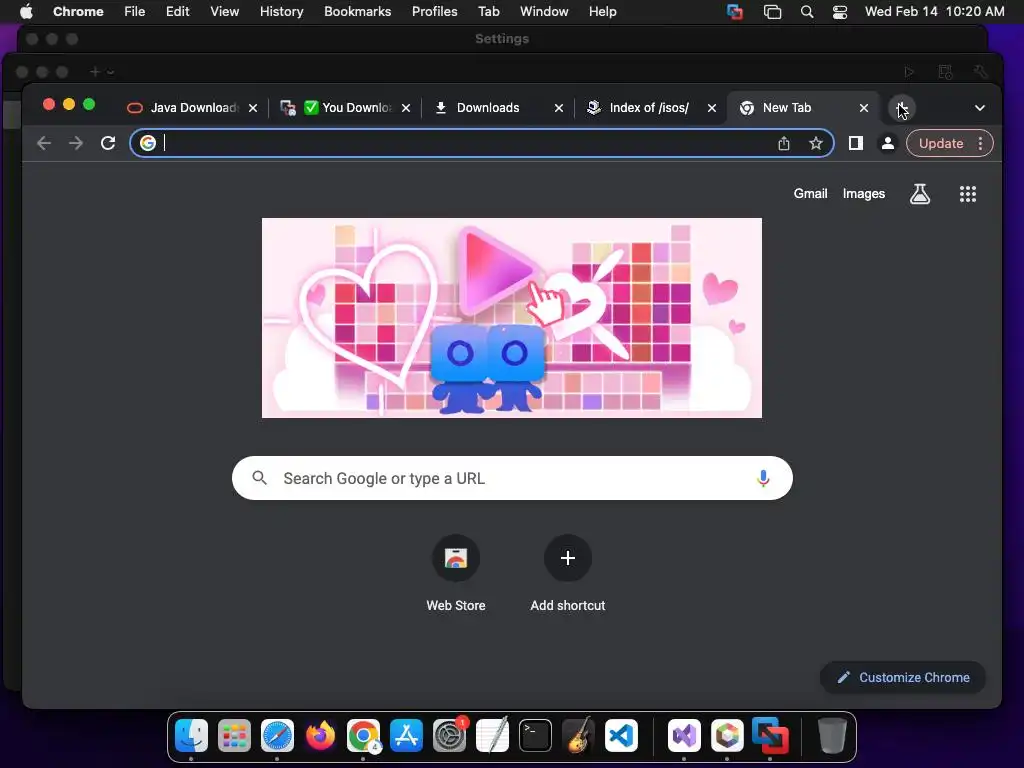
Task: Click the Google icon in address bar
Action: click(x=148, y=143)
